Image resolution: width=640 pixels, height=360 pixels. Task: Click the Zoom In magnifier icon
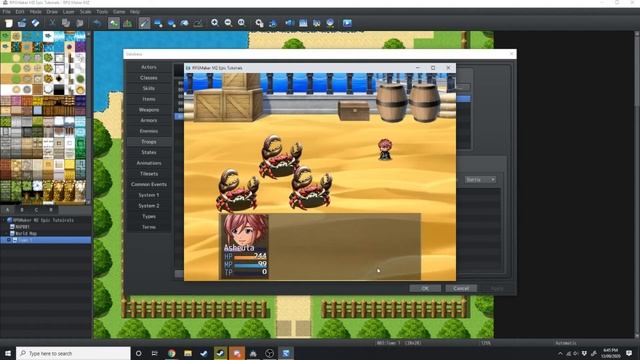tap(215, 23)
